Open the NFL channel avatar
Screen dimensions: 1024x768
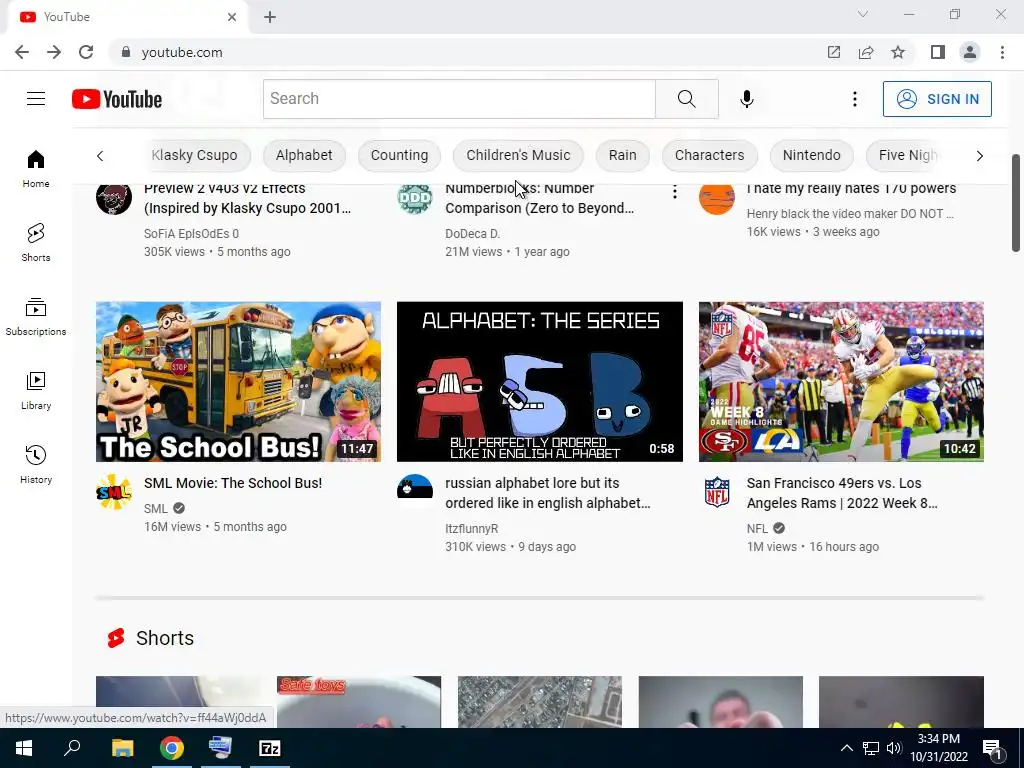716,492
